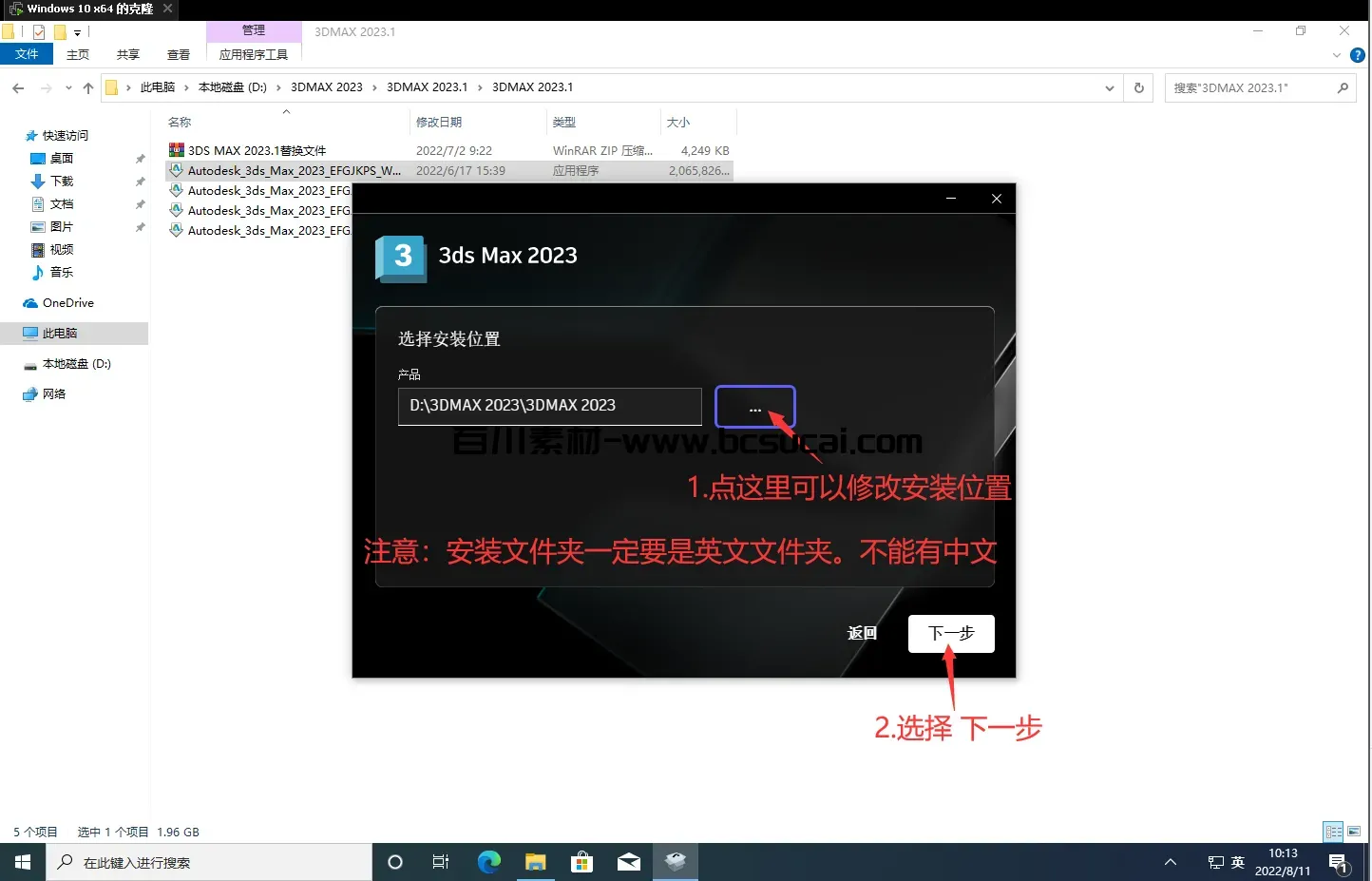
Task: Open 快速访问 in navigation pane
Action: tap(65, 136)
